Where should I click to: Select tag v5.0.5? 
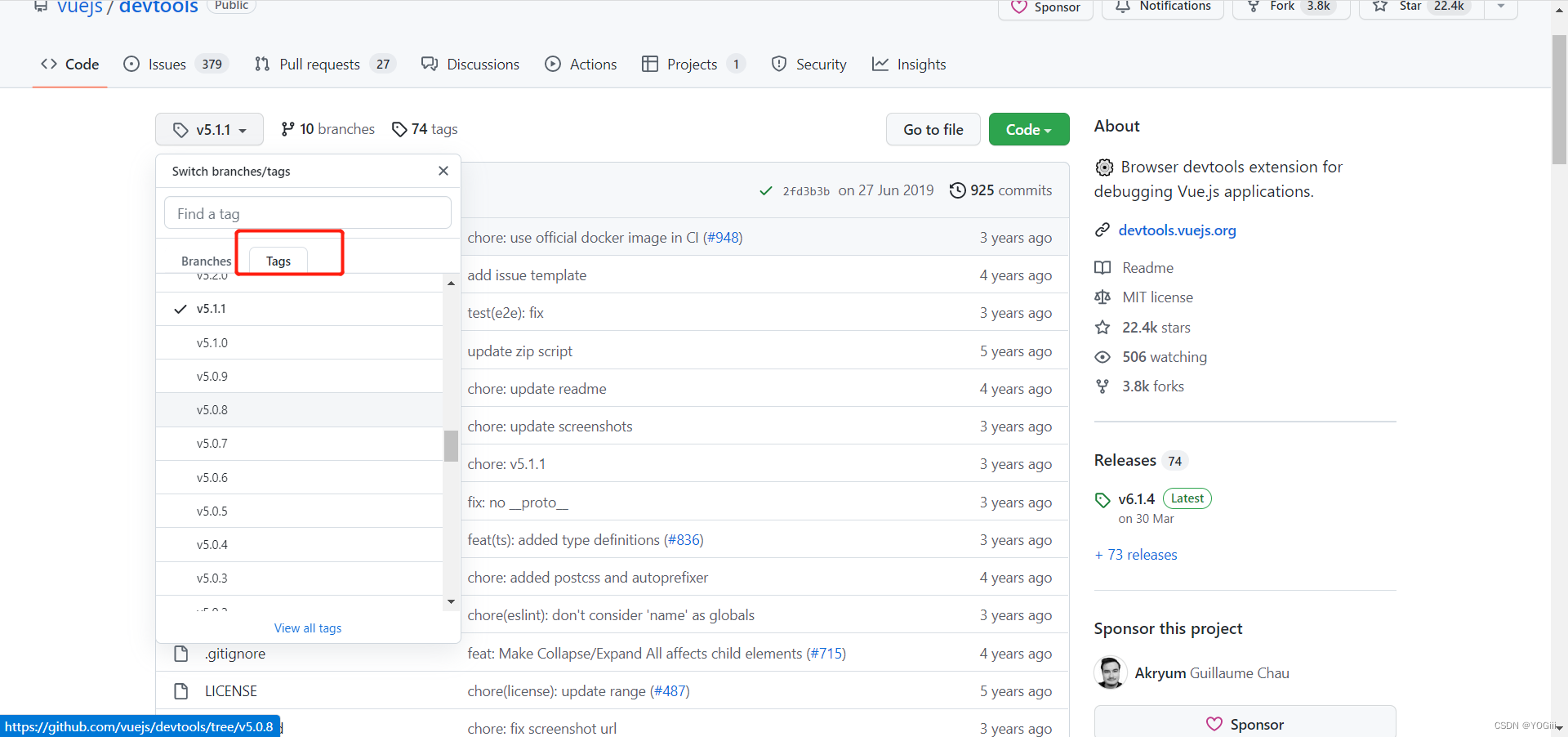tap(299, 511)
